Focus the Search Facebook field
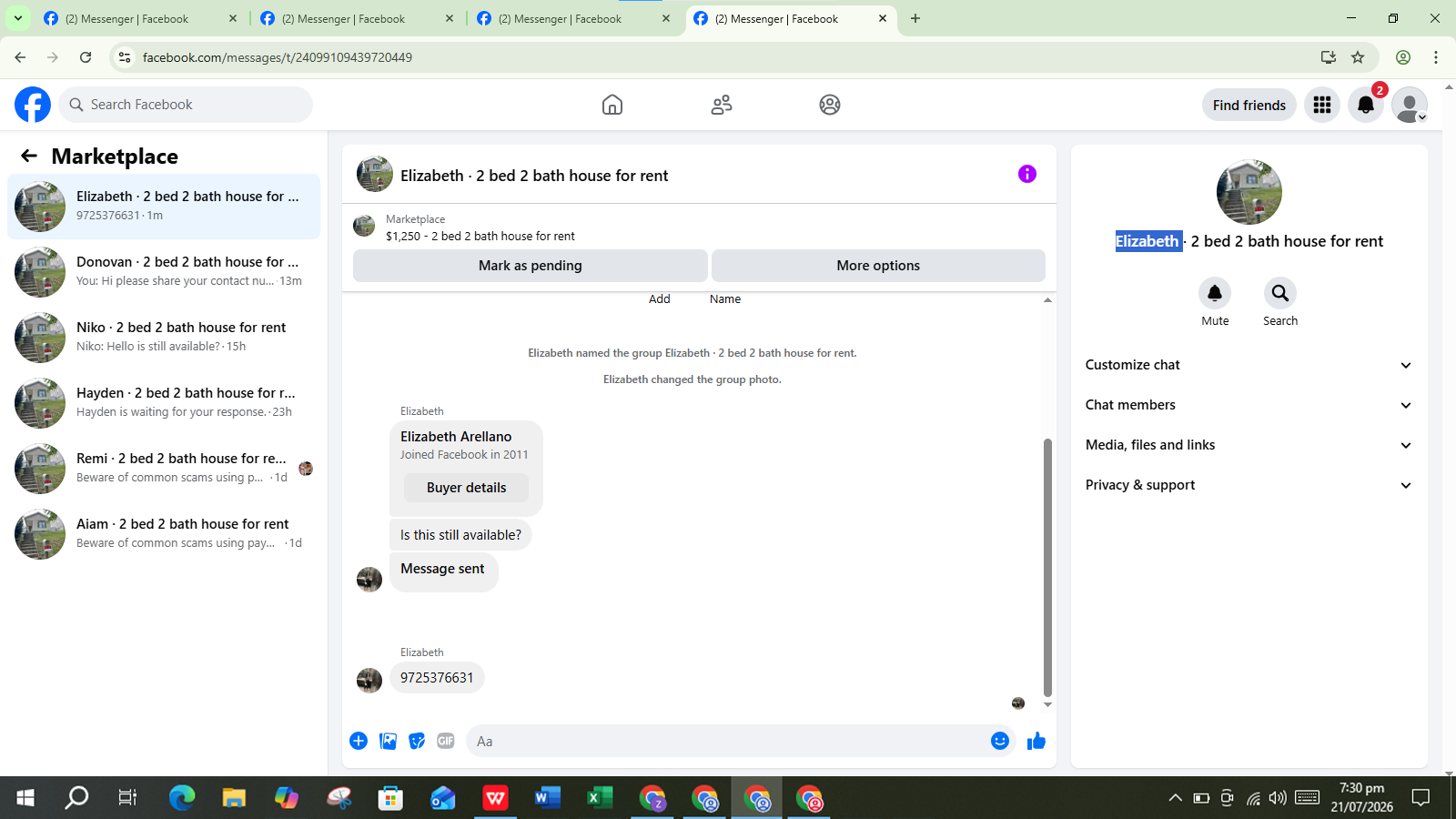 [186, 105]
